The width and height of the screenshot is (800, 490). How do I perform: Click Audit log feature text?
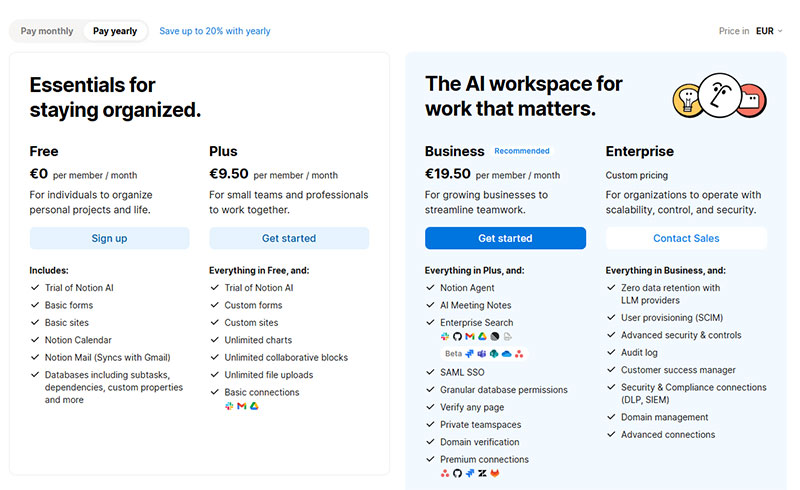pyautogui.click(x=639, y=353)
